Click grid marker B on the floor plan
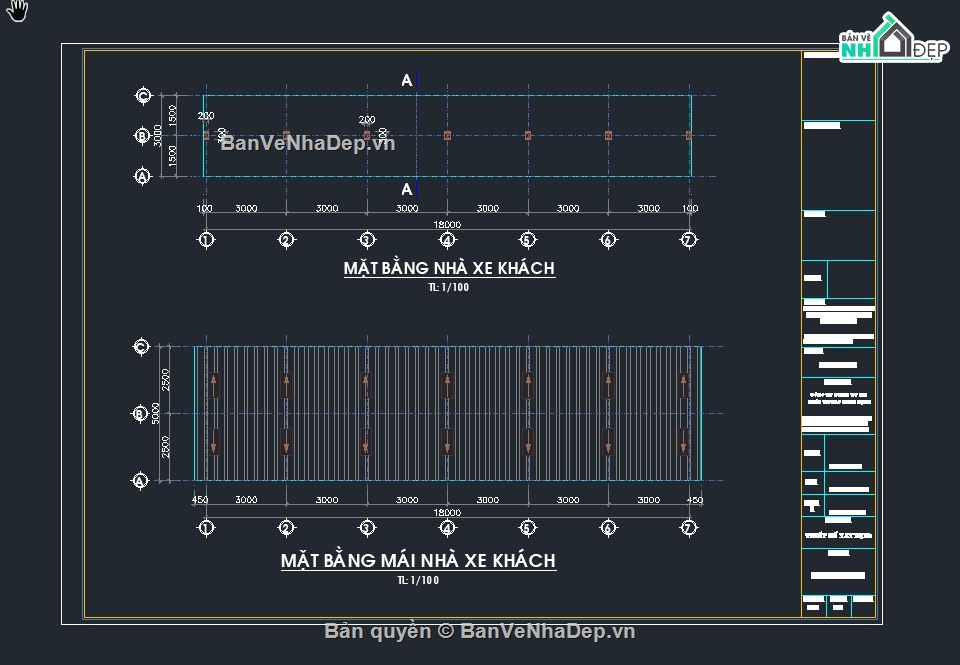The width and height of the screenshot is (960, 665). (143, 134)
